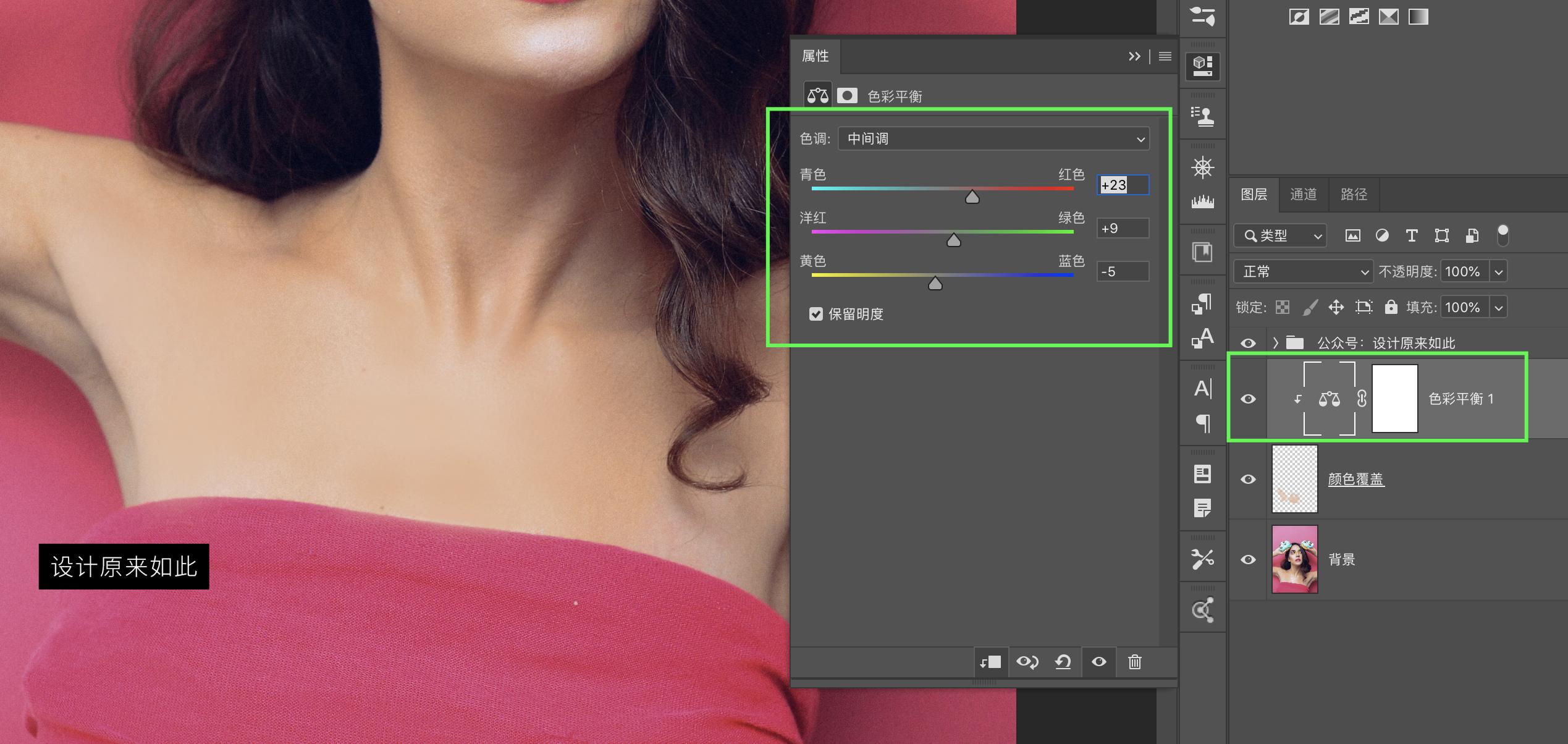Open the 正常 blend mode dropdown
The image size is (1568, 744).
(x=1304, y=271)
